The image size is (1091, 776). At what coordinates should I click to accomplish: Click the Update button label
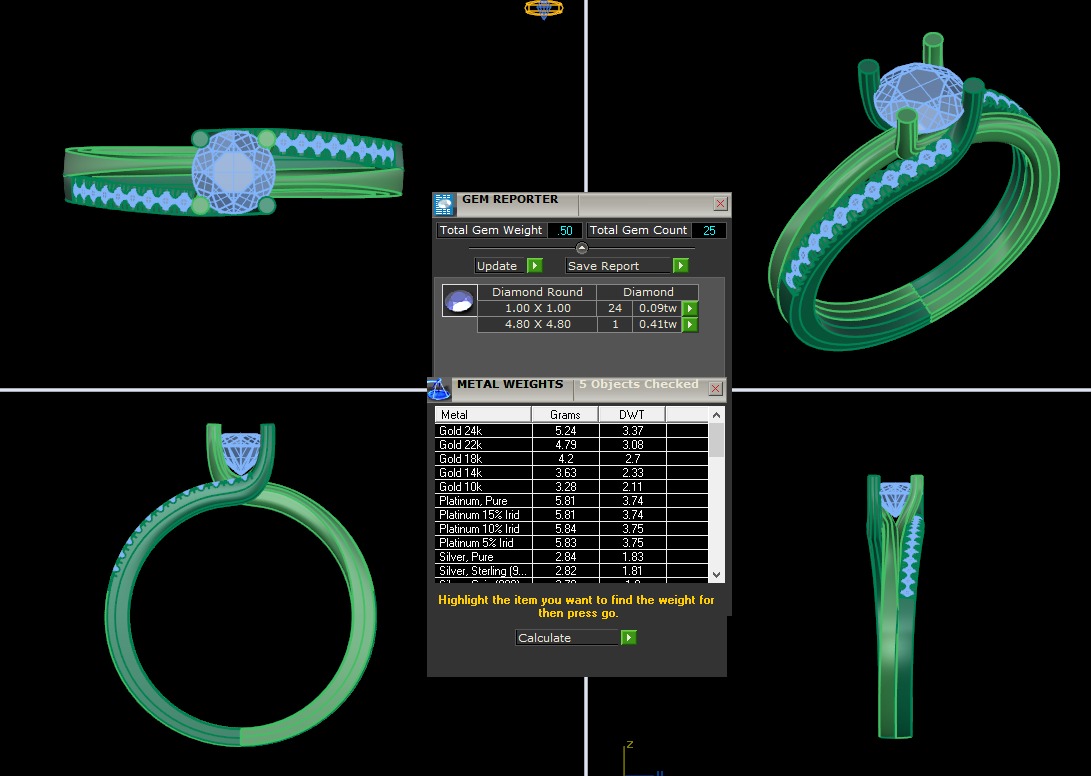click(x=498, y=266)
